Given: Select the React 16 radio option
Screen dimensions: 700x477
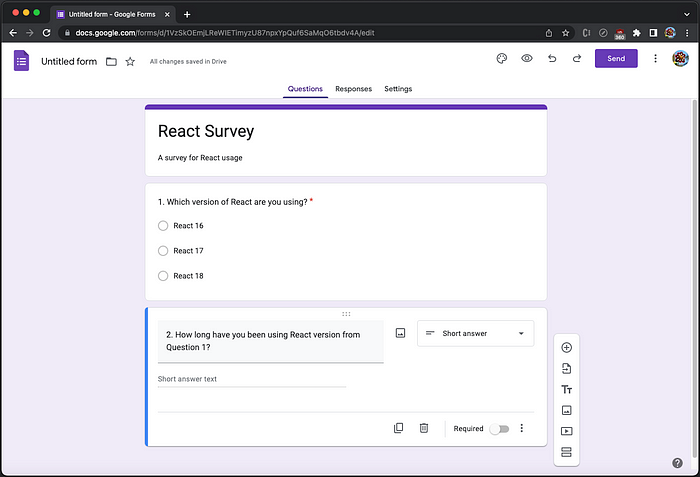Looking at the screenshot, I should pos(163,226).
